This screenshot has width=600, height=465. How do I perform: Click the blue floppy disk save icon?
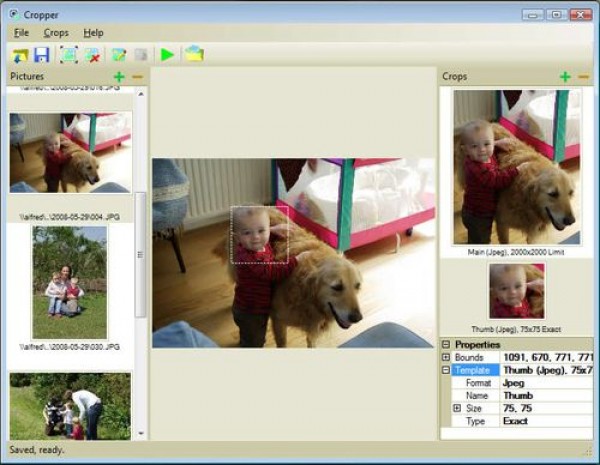pyautogui.click(x=42, y=54)
